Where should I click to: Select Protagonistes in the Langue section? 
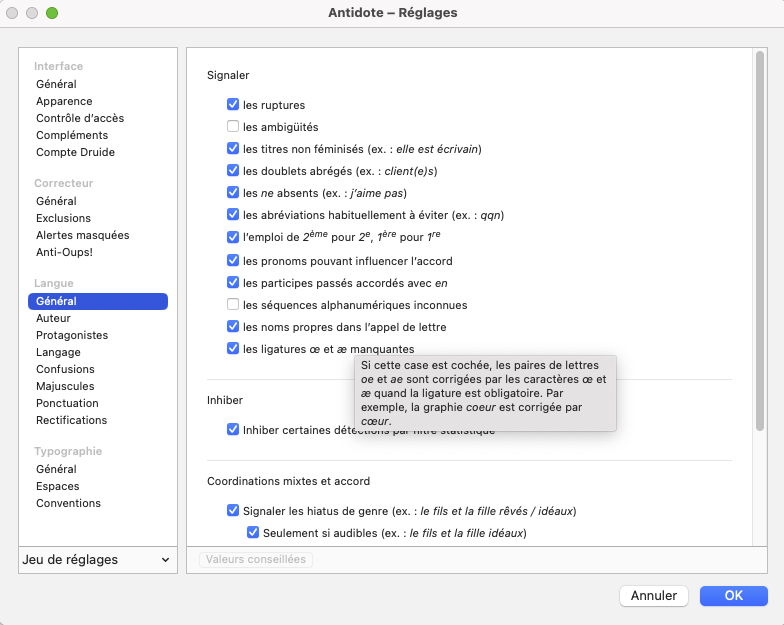[72, 335]
